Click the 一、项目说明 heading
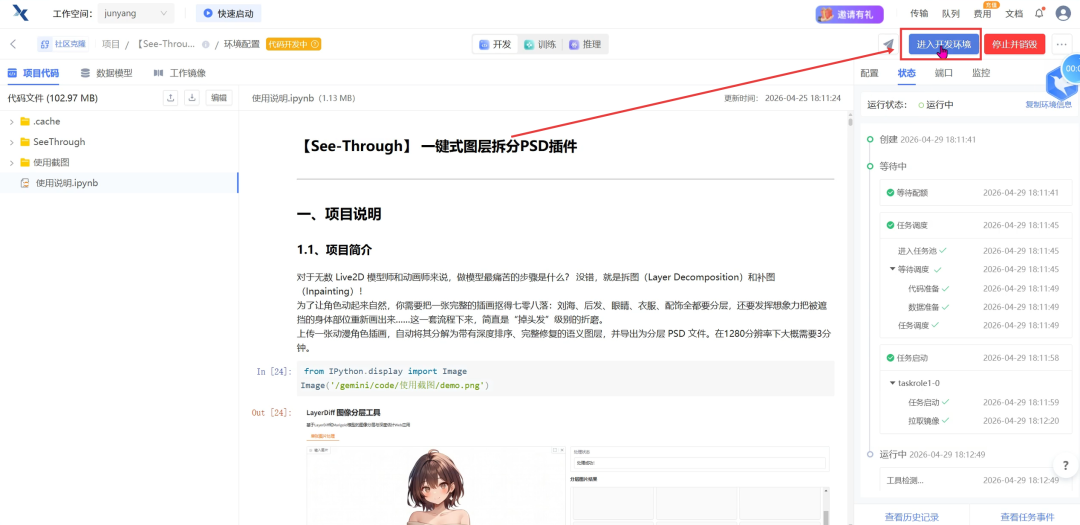 (338, 214)
